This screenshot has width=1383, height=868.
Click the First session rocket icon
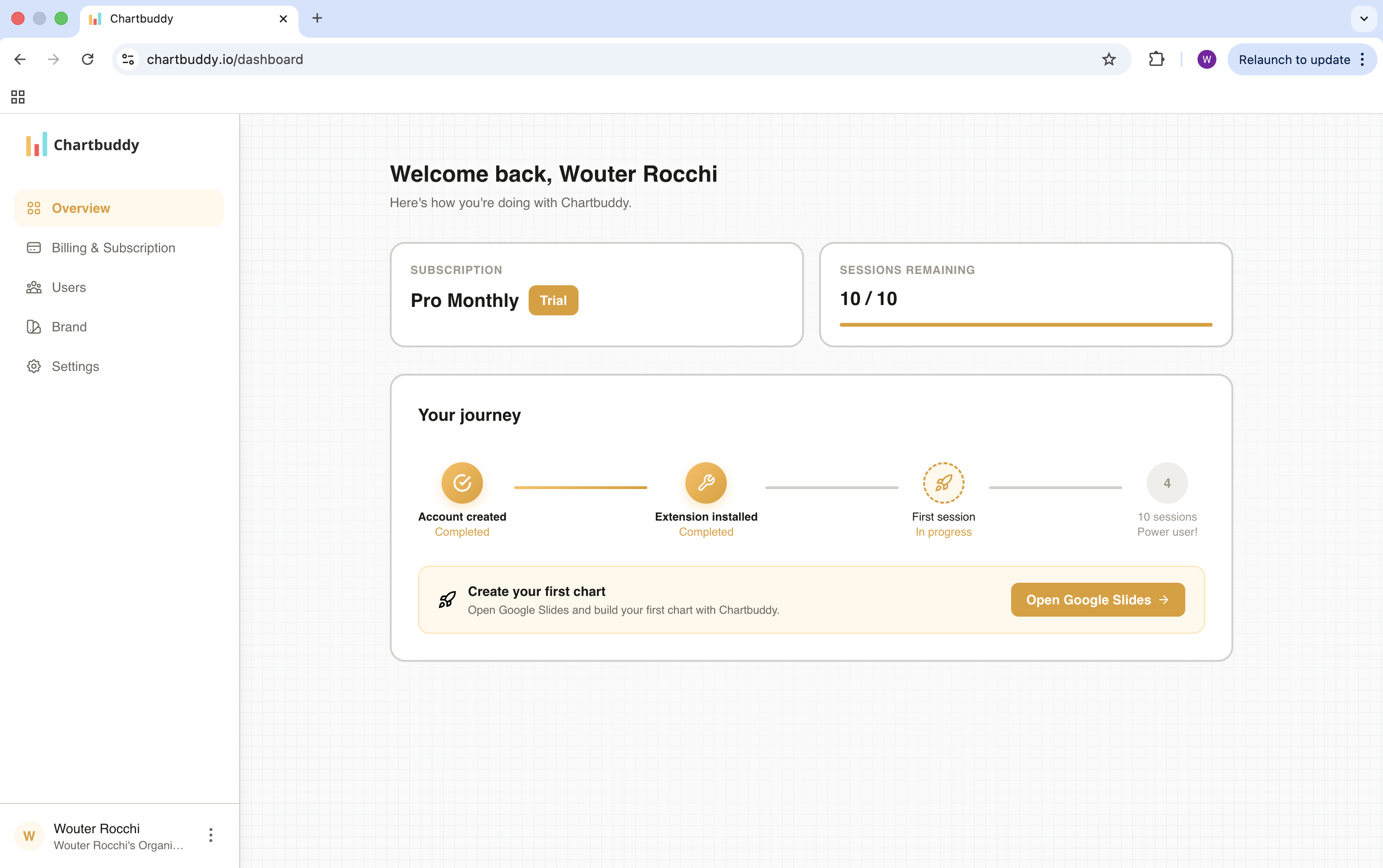point(943,483)
